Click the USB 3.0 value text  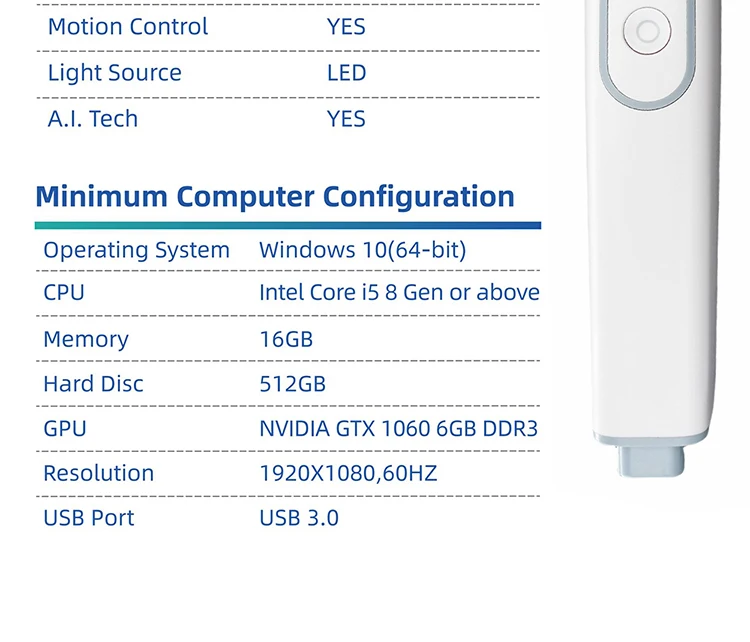tap(299, 519)
